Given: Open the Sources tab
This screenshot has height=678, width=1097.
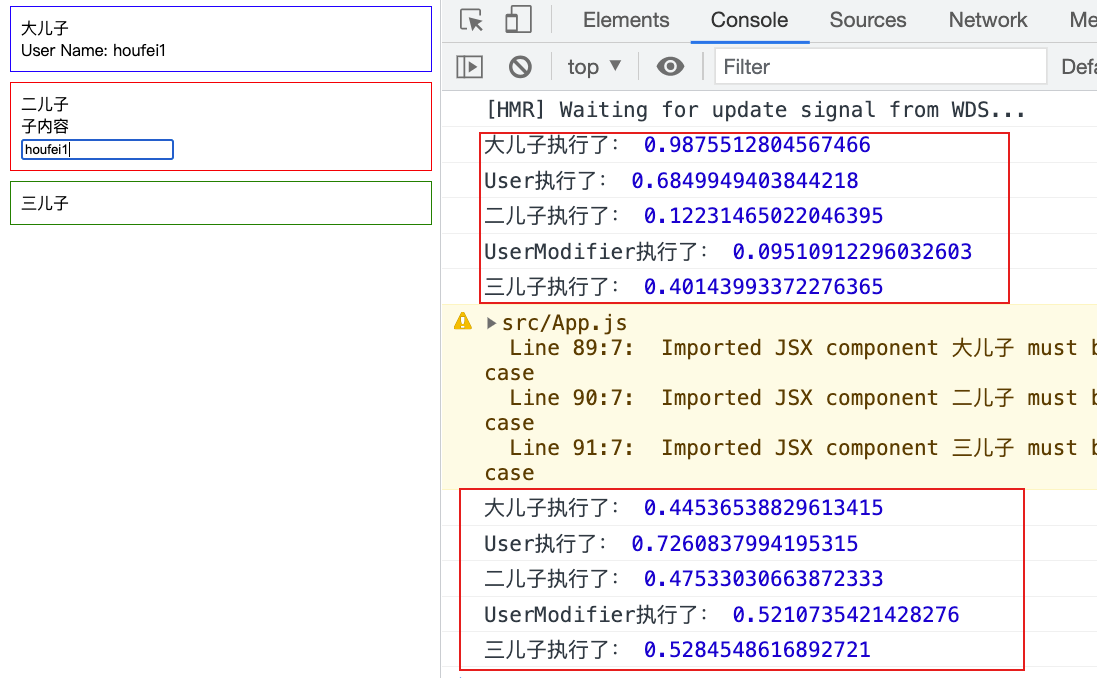Looking at the screenshot, I should (867, 20).
